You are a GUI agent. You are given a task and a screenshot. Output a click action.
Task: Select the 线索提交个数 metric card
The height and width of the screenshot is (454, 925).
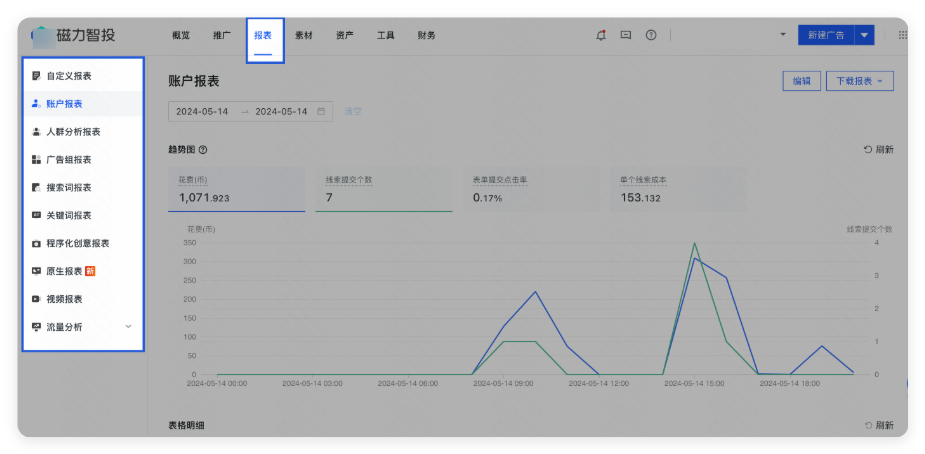pyautogui.click(x=384, y=189)
